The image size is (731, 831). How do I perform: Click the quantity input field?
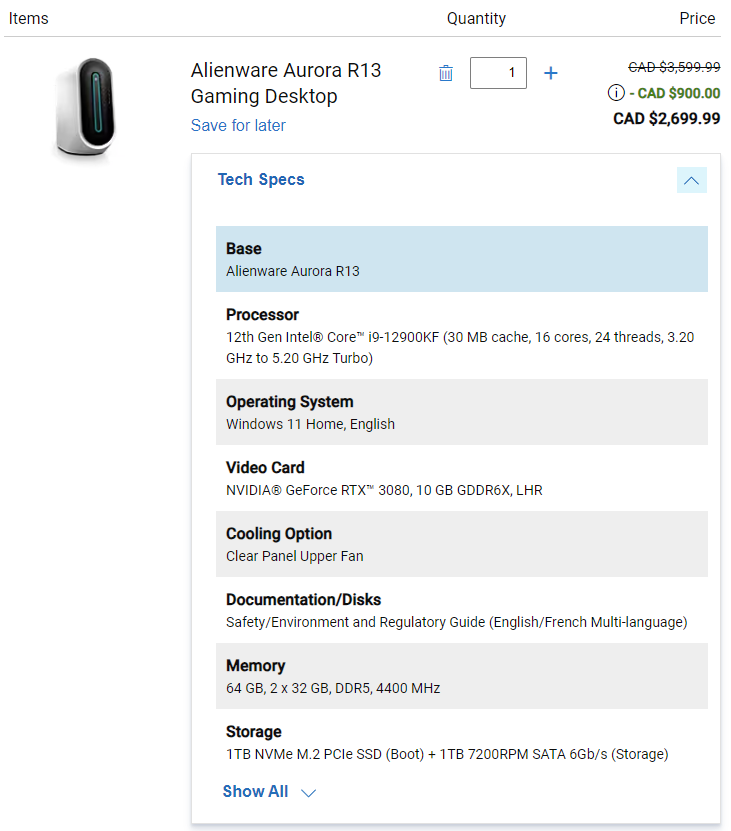[498, 73]
